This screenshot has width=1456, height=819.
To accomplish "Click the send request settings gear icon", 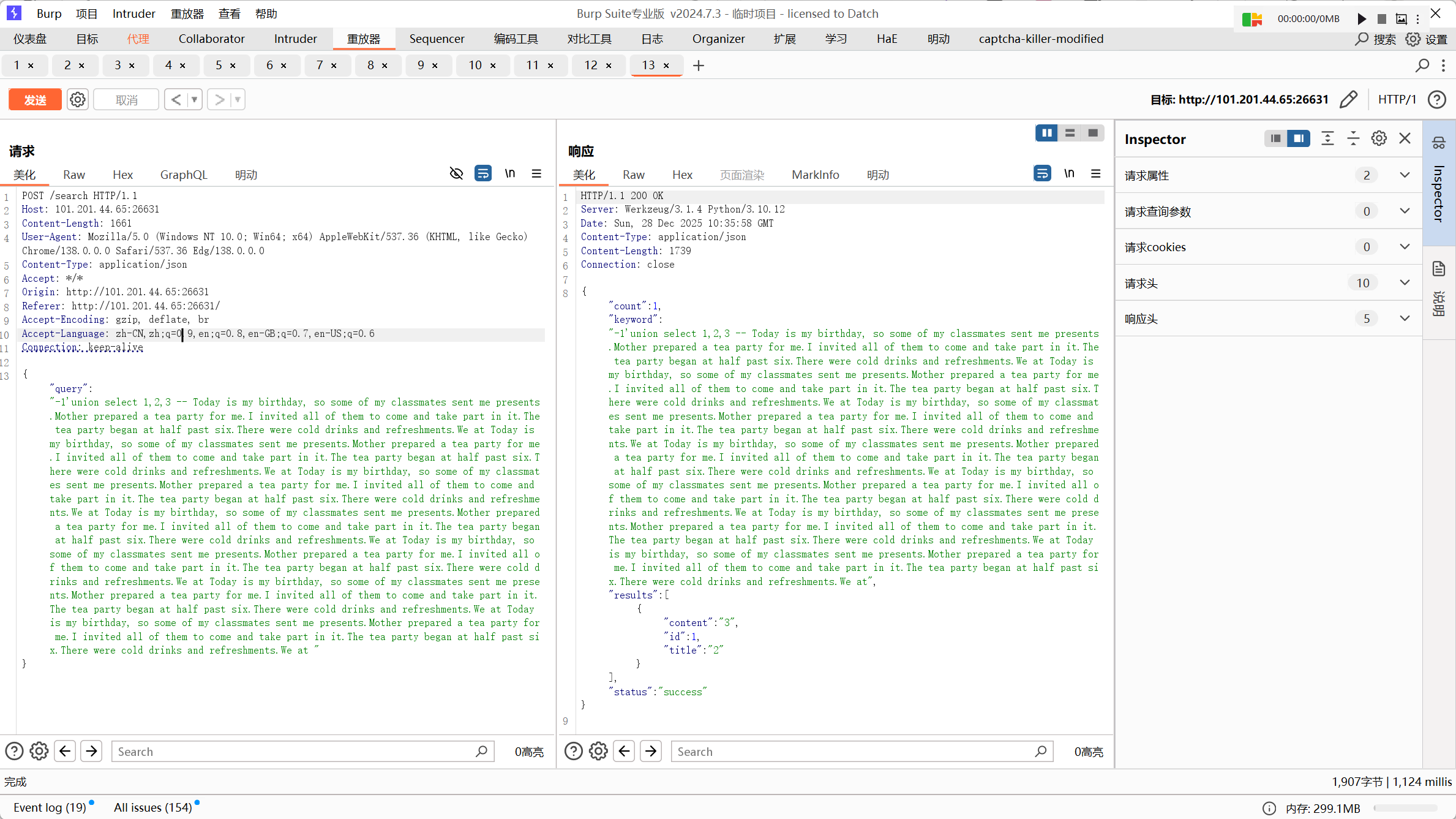I will (x=78, y=99).
